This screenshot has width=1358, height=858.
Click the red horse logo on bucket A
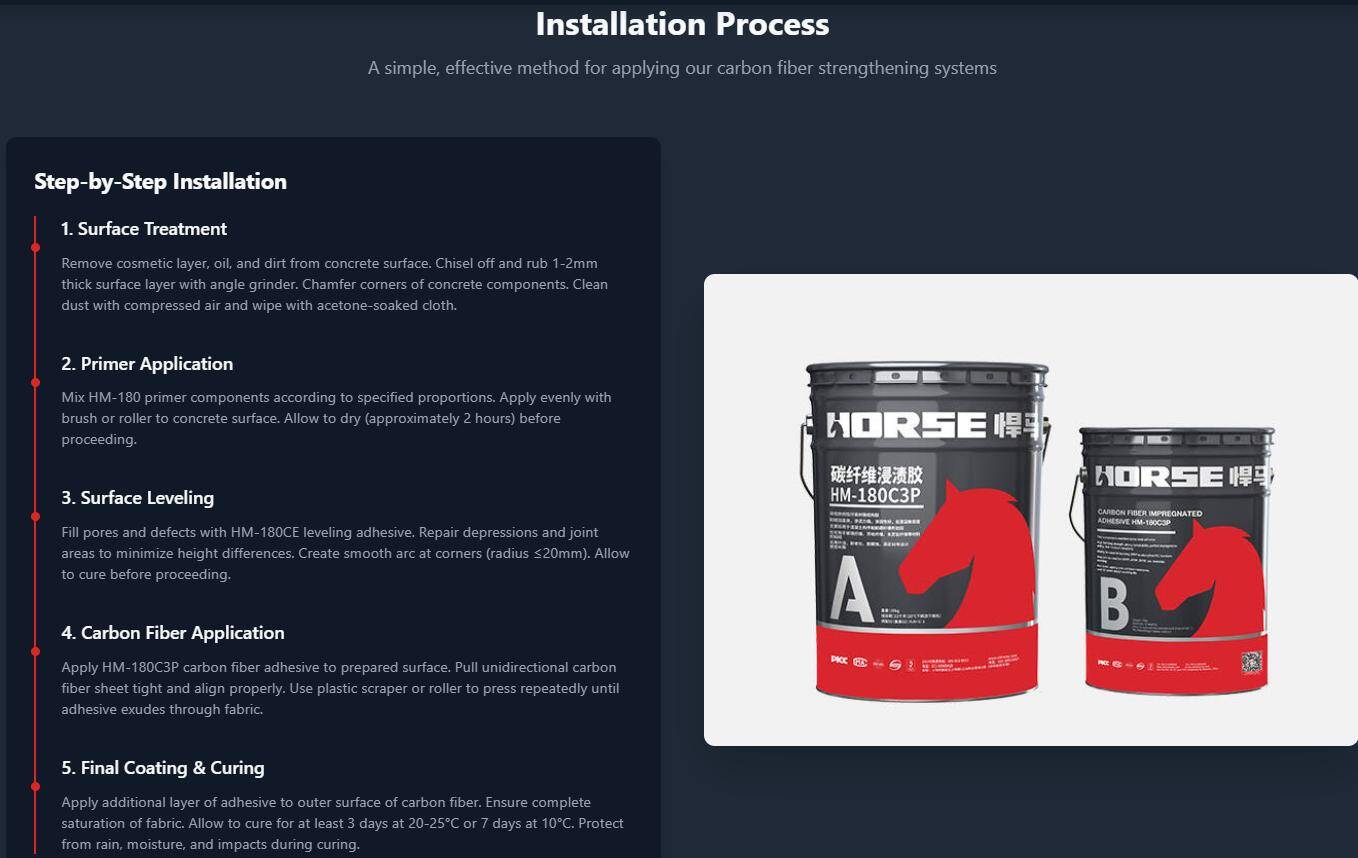(x=967, y=554)
